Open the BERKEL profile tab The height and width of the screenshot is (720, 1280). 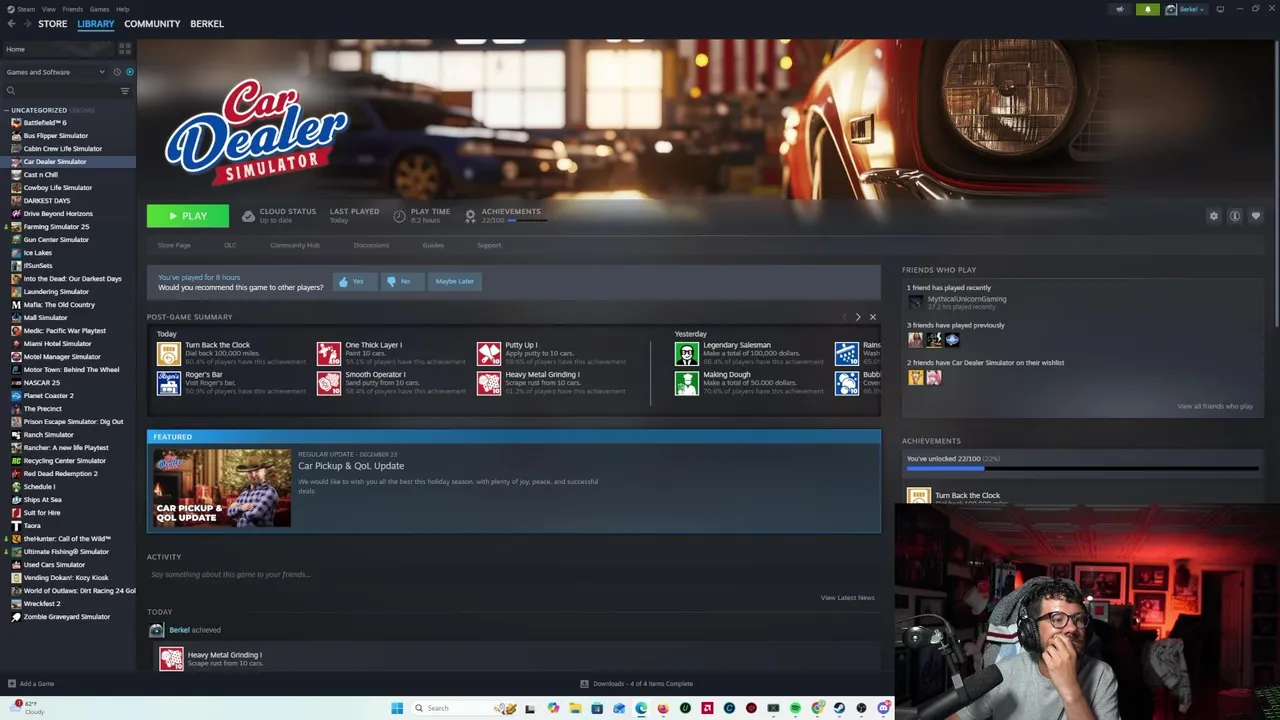tap(207, 24)
